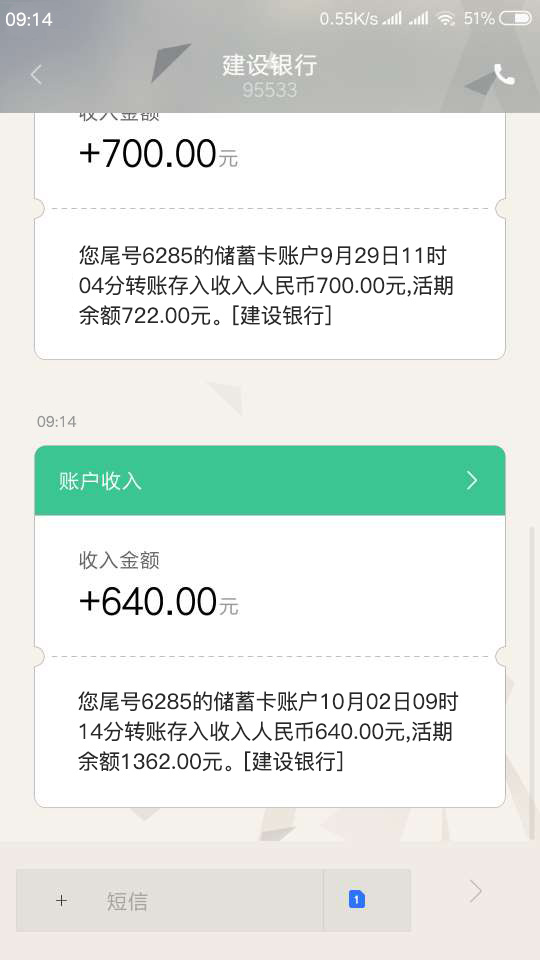This screenshot has width=540, height=960.
Task: Tap the 09:14 message timestamp
Action: [x=56, y=421]
